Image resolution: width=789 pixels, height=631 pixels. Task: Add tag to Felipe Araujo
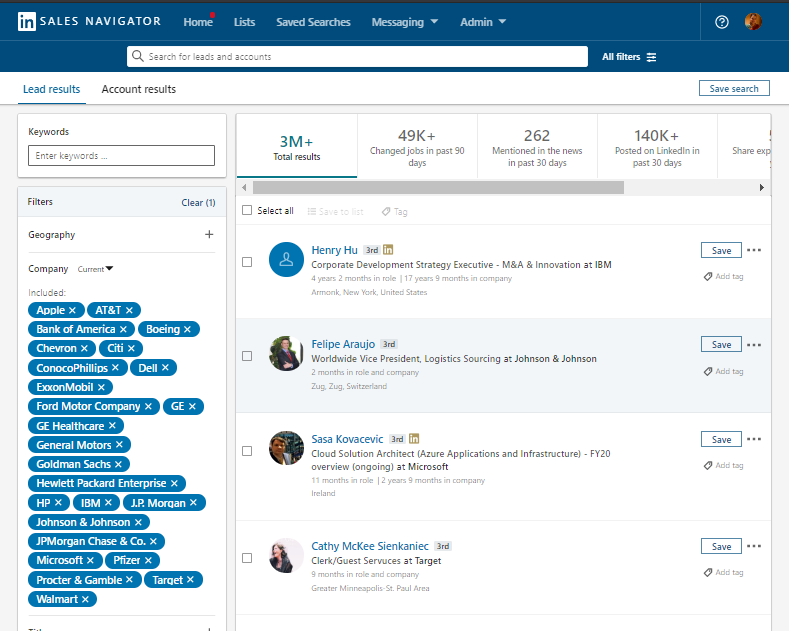tap(724, 371)
